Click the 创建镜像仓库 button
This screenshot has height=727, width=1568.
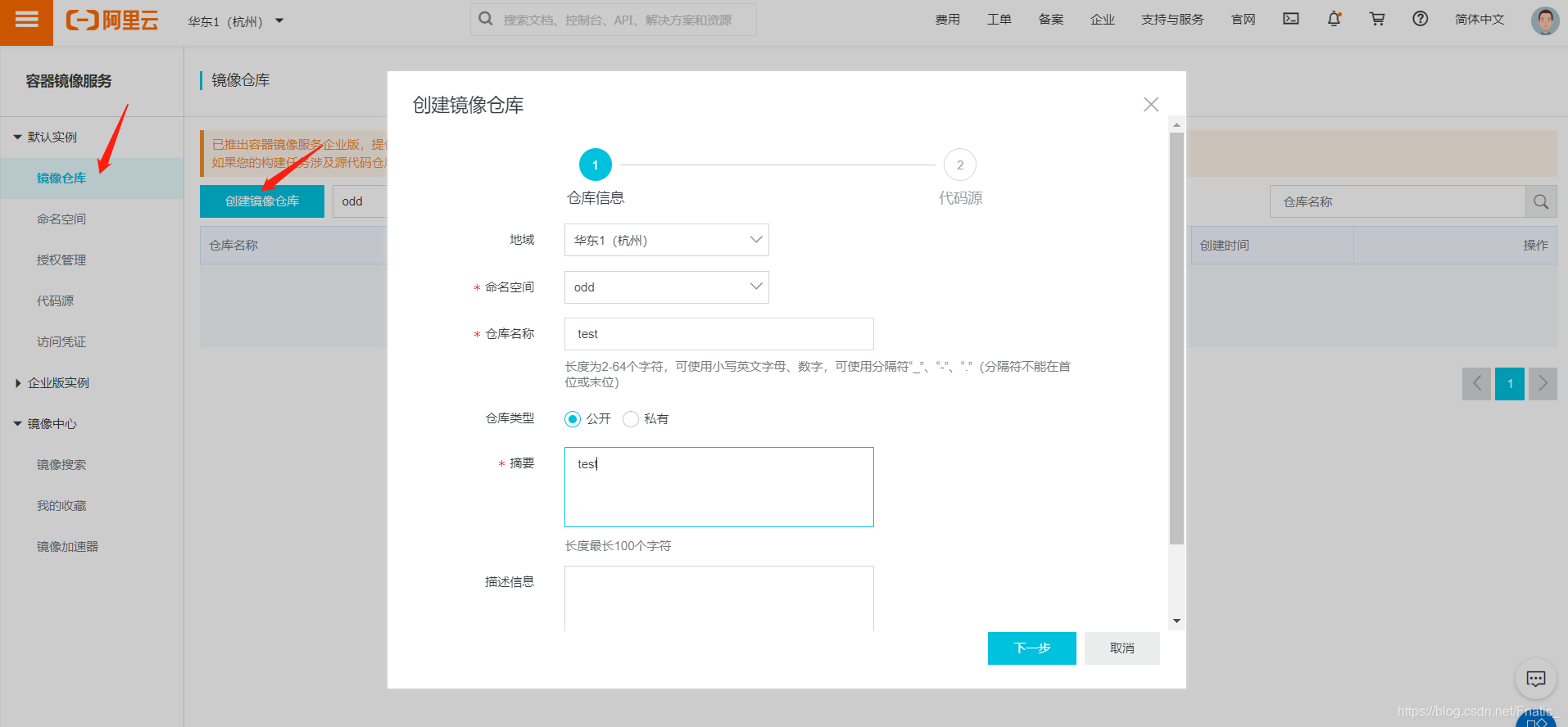262,201
